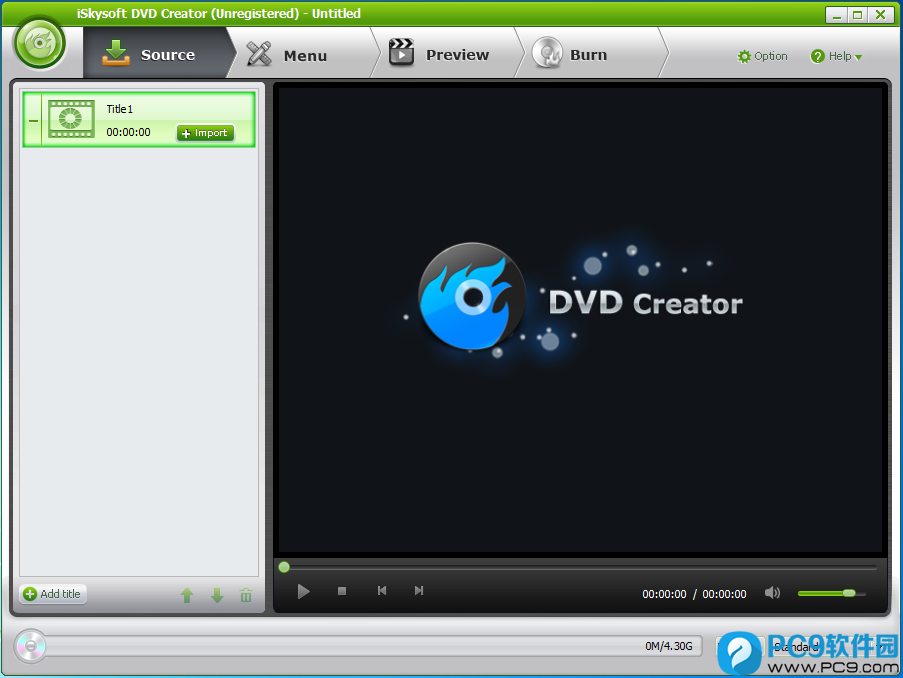
Task: Stop the preview playback
Action: coord(342,591)
